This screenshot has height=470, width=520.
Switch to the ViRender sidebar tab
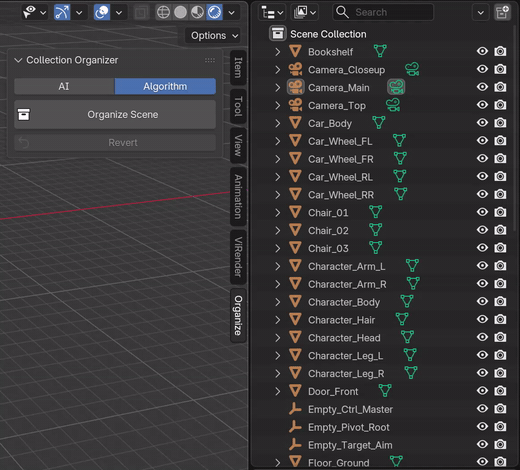[x=238, y=257]
